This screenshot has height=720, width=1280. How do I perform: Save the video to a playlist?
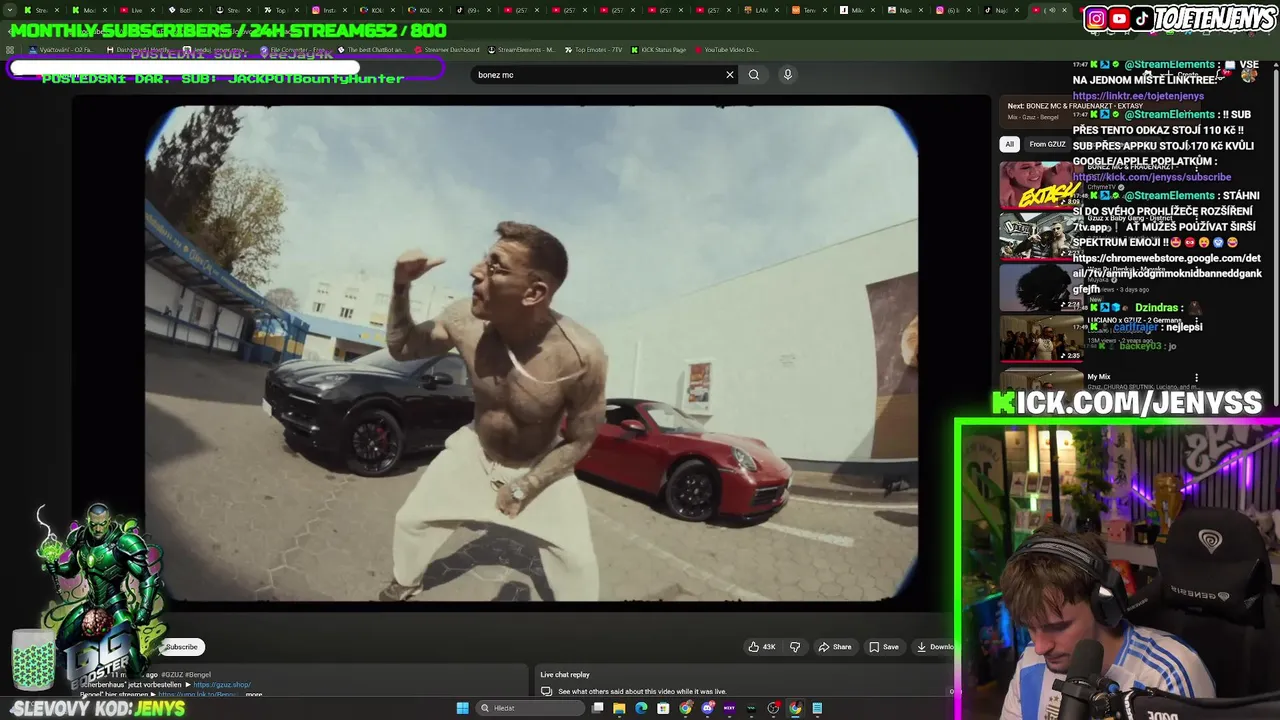884,647
